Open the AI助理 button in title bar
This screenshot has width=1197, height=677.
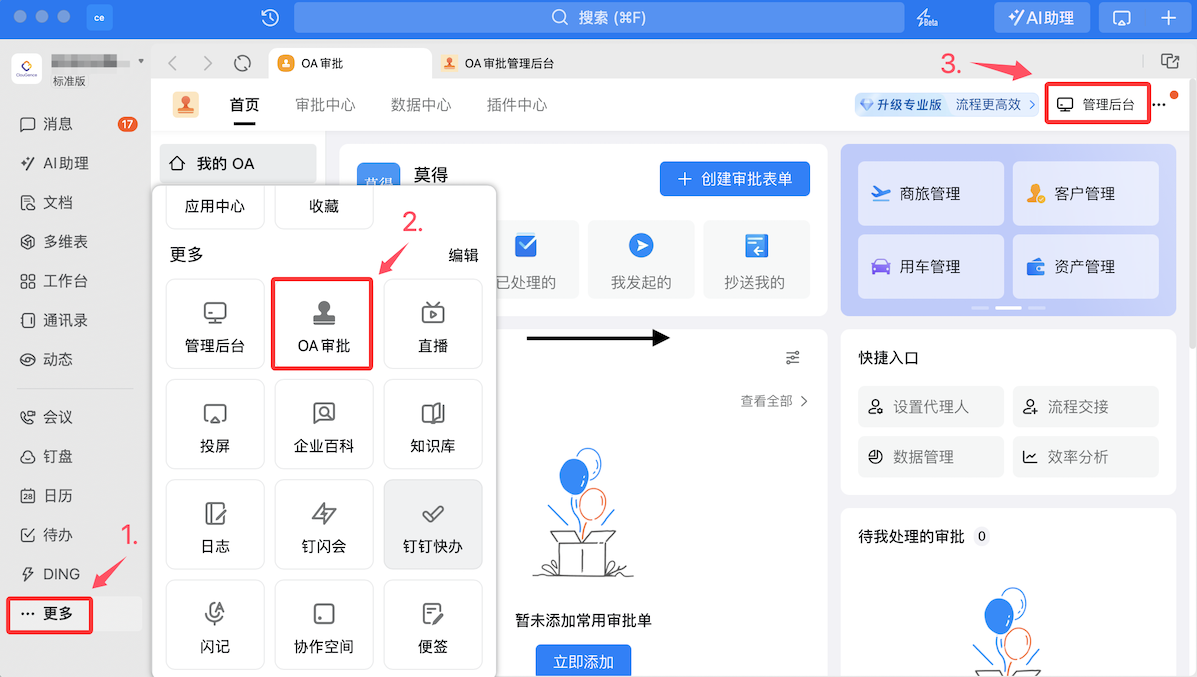[1040, 18]
